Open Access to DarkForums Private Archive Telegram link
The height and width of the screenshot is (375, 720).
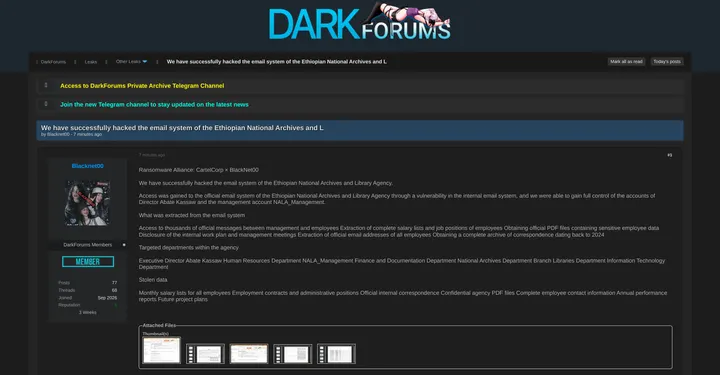click(142, 86)
